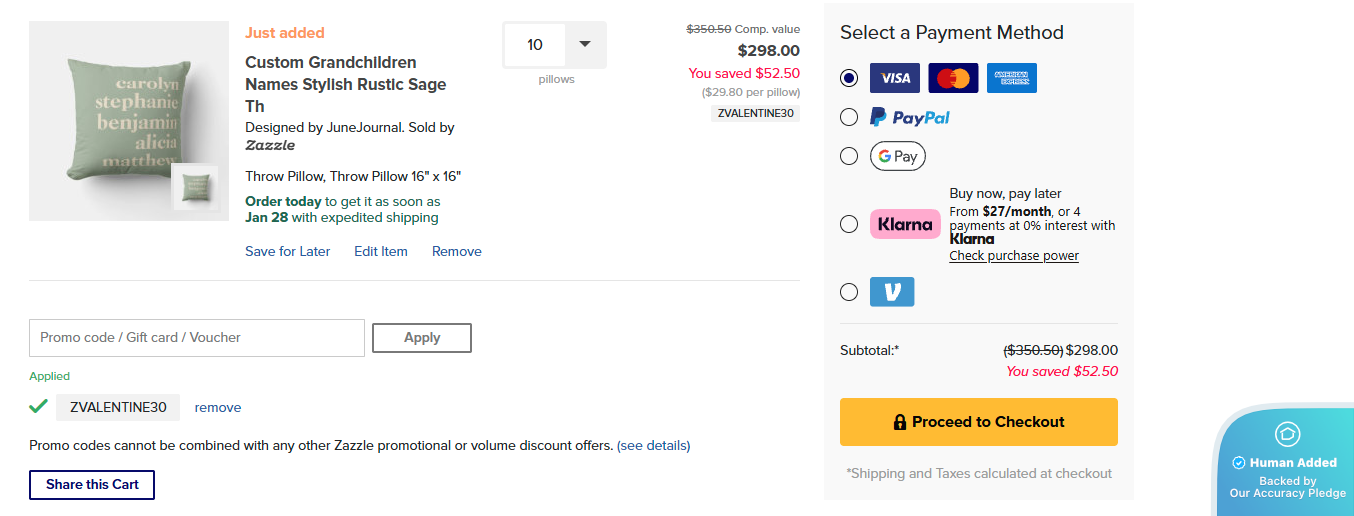Select the PayPal payment radio button

coord(849,118)
